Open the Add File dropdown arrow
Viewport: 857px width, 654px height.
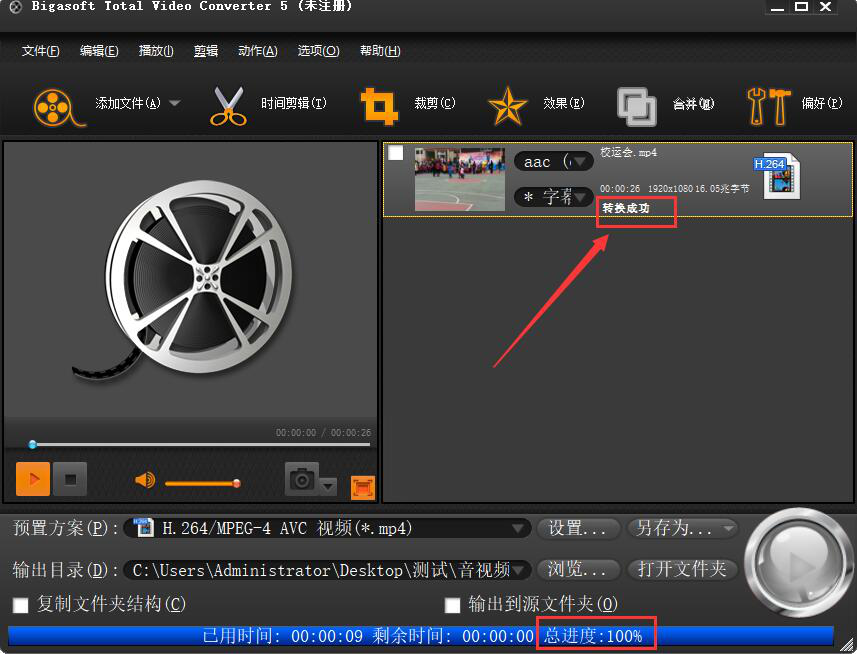tap(175, 103)
